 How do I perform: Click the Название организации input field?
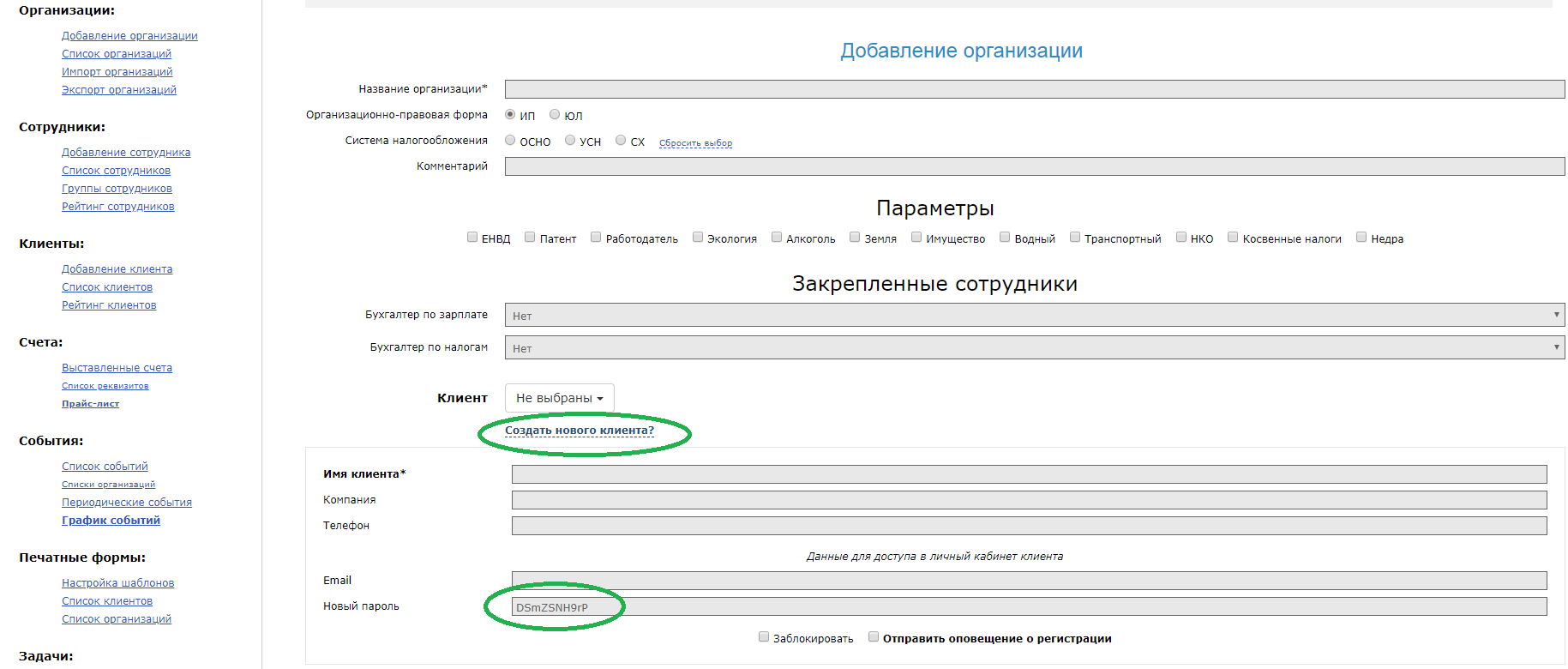pyautogui.click(x=1034, y=89)
